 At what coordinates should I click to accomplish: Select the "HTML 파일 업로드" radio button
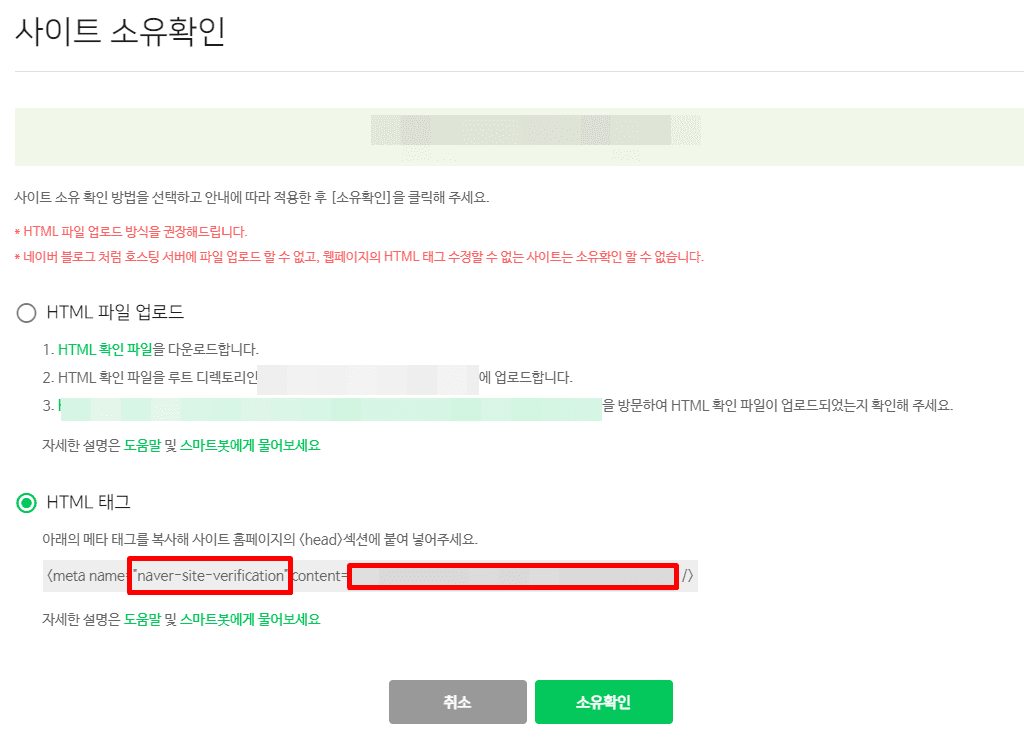tap(26, 312)
